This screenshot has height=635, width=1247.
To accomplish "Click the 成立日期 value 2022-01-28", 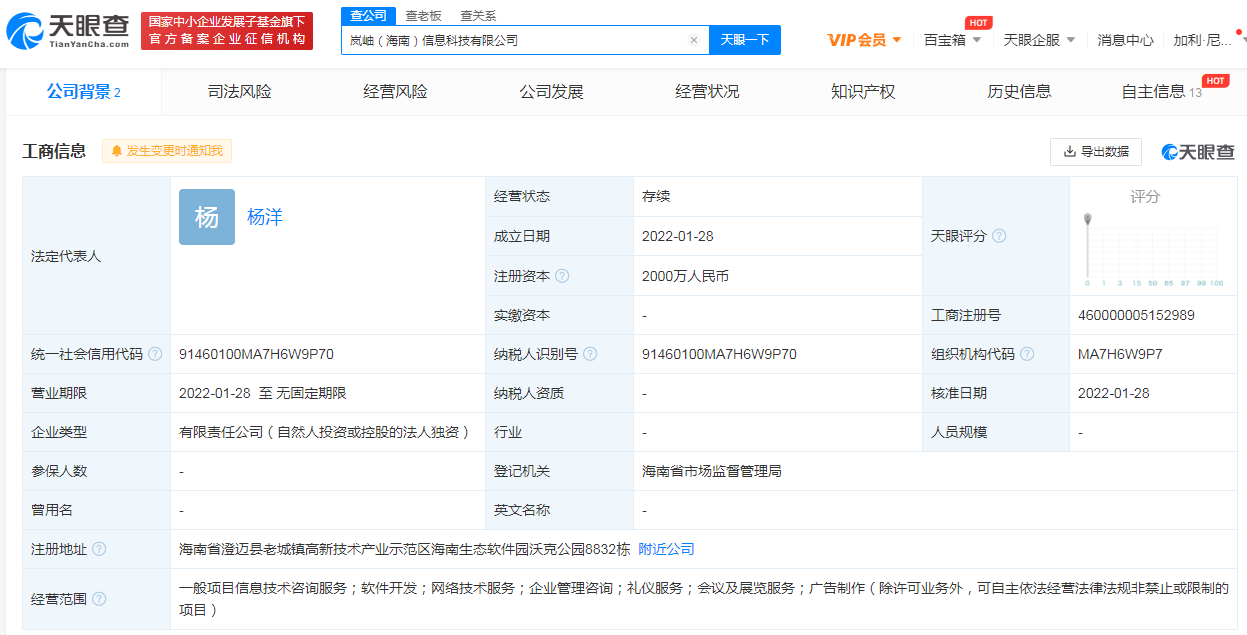I will (x=678, y=237).
